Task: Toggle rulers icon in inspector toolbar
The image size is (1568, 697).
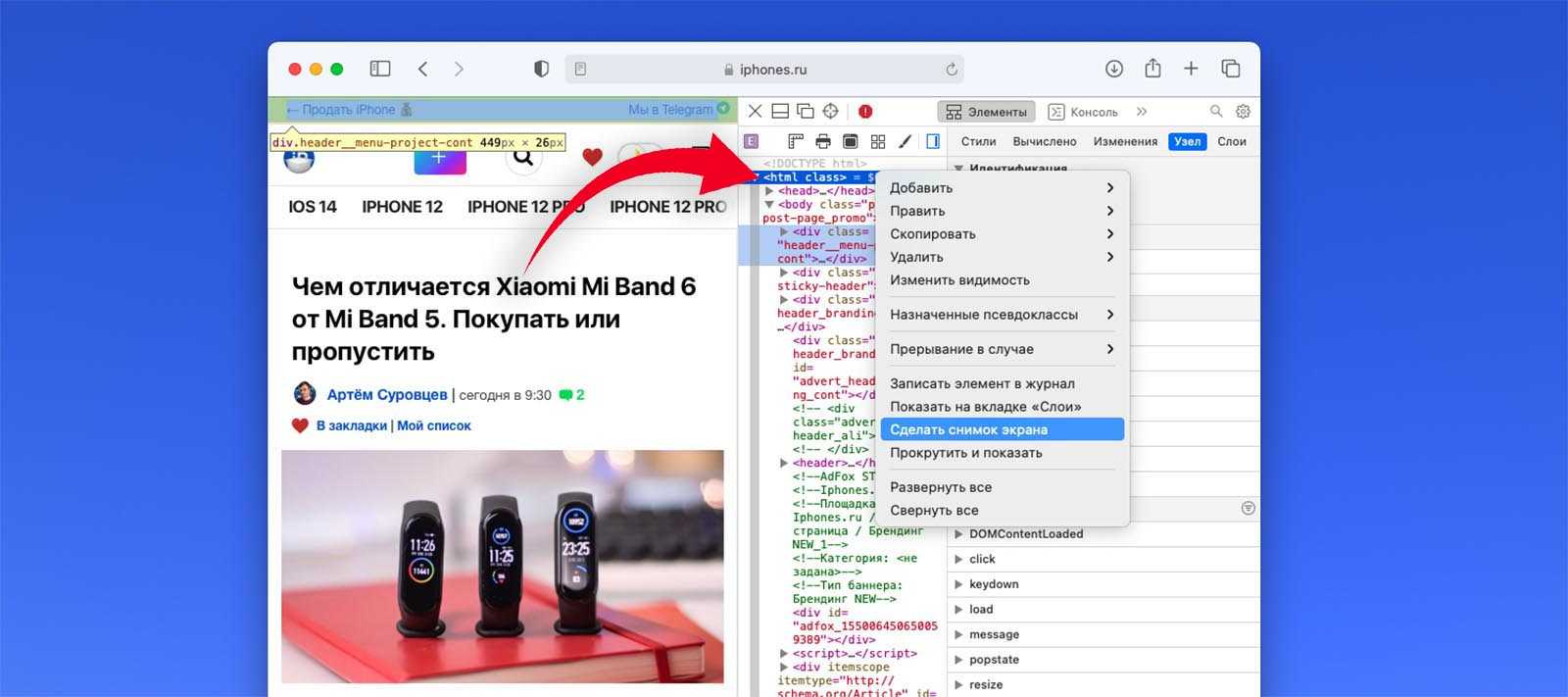Action: click(x=796, y=142)
